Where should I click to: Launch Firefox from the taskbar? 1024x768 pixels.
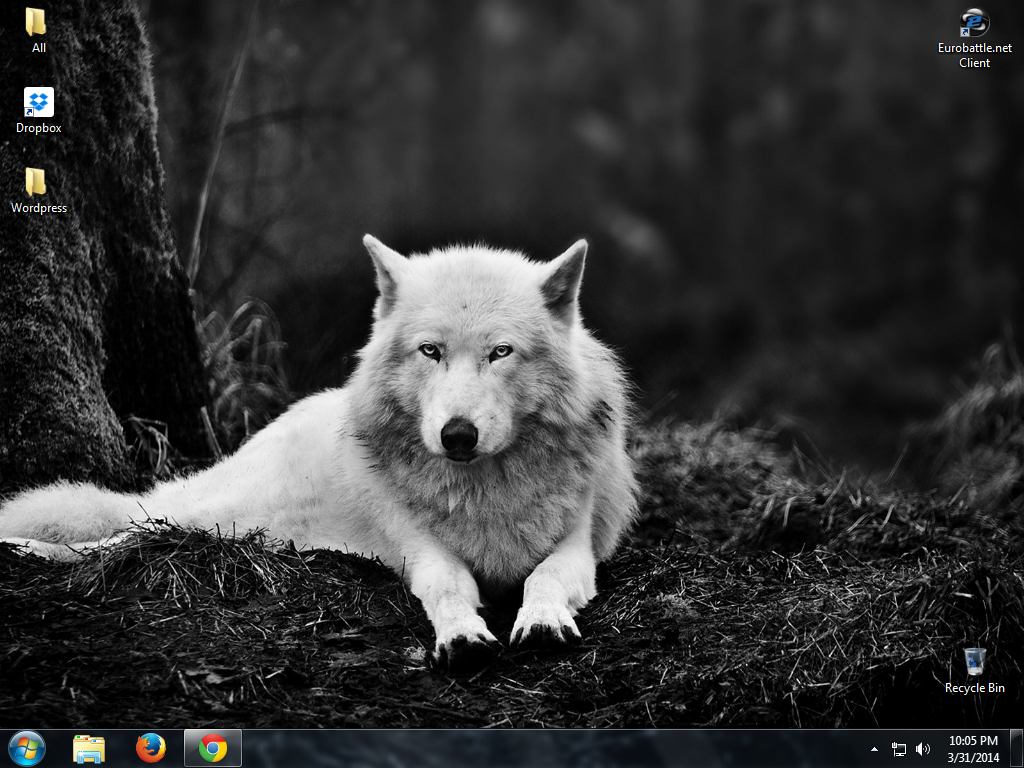151,748
